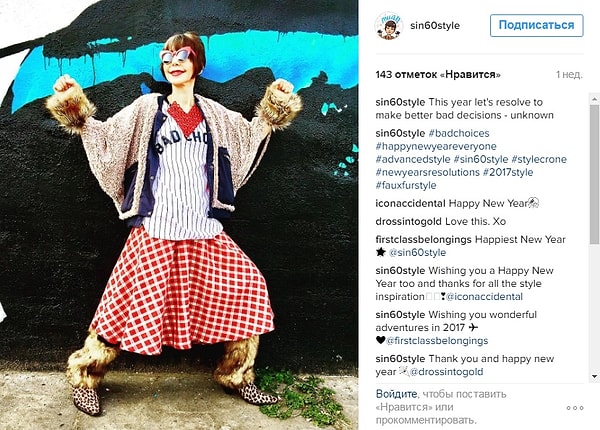Image resolution: width=600 pixels, height=430 pixels.
Task: Click the scrollbar up arrow in comments
Action: (594, 98)
